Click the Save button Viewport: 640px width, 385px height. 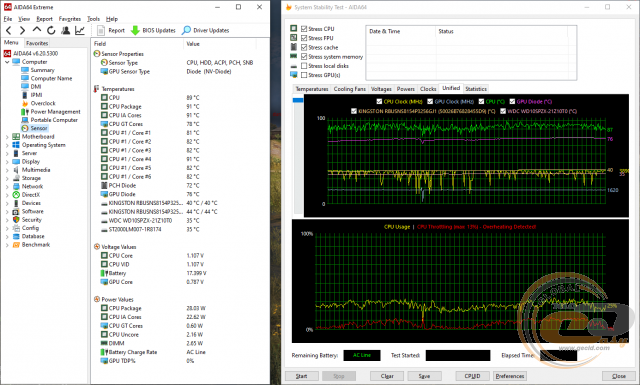click(424, 376)
